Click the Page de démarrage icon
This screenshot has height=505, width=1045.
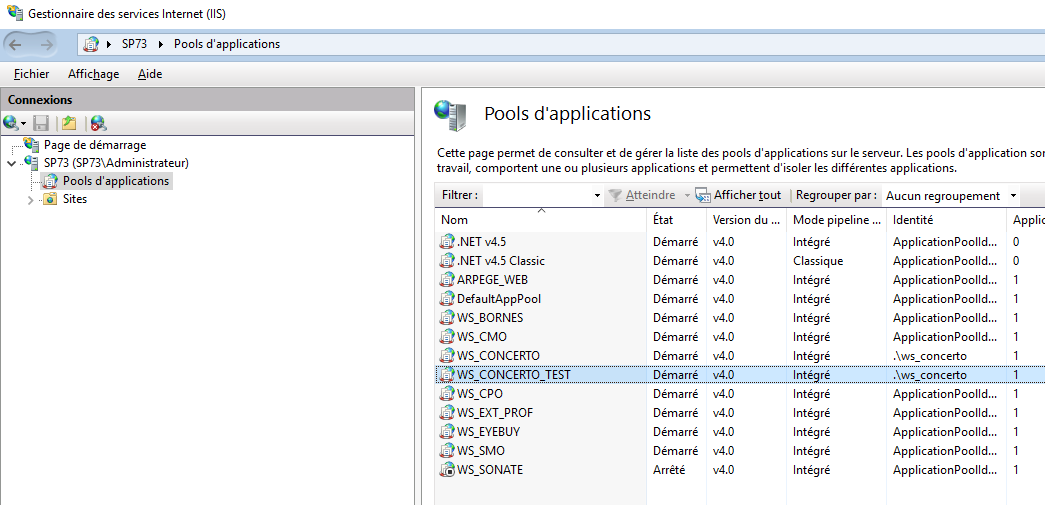pyautogui.click(x=31, y=145)
